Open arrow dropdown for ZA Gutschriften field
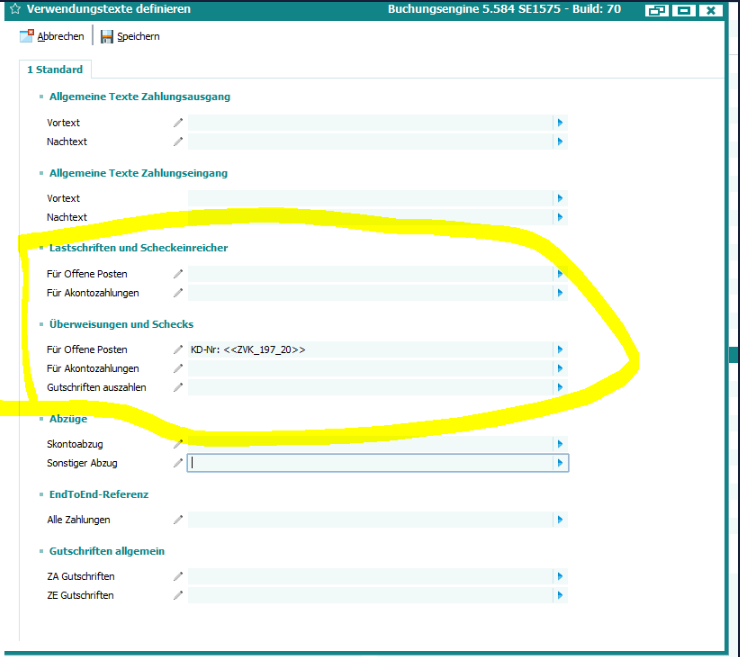Image resolution: width=740 pixels, height=657 pixels. coord(561,577)
